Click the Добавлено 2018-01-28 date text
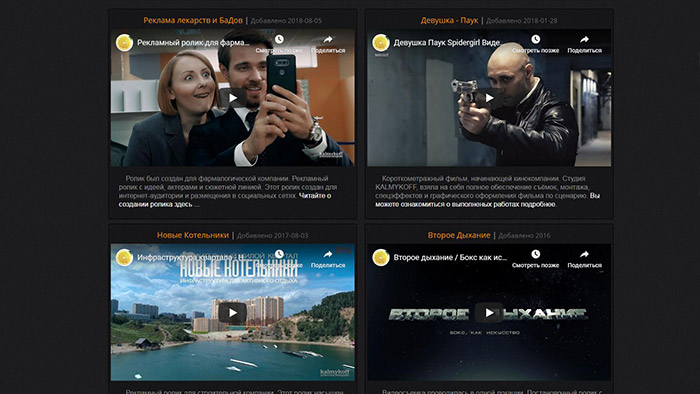The width and height of the screenshot is (700, 394). (521, 21)
